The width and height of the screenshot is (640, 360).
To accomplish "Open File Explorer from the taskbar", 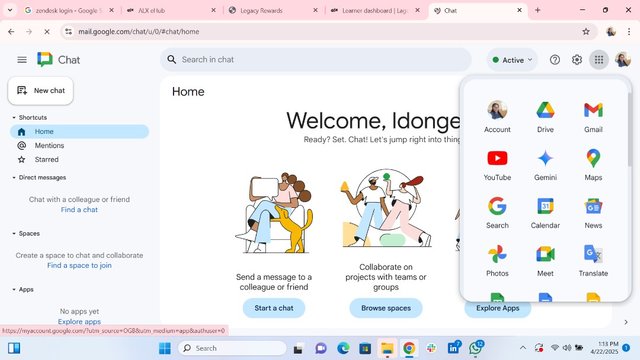I will [387, 348].
